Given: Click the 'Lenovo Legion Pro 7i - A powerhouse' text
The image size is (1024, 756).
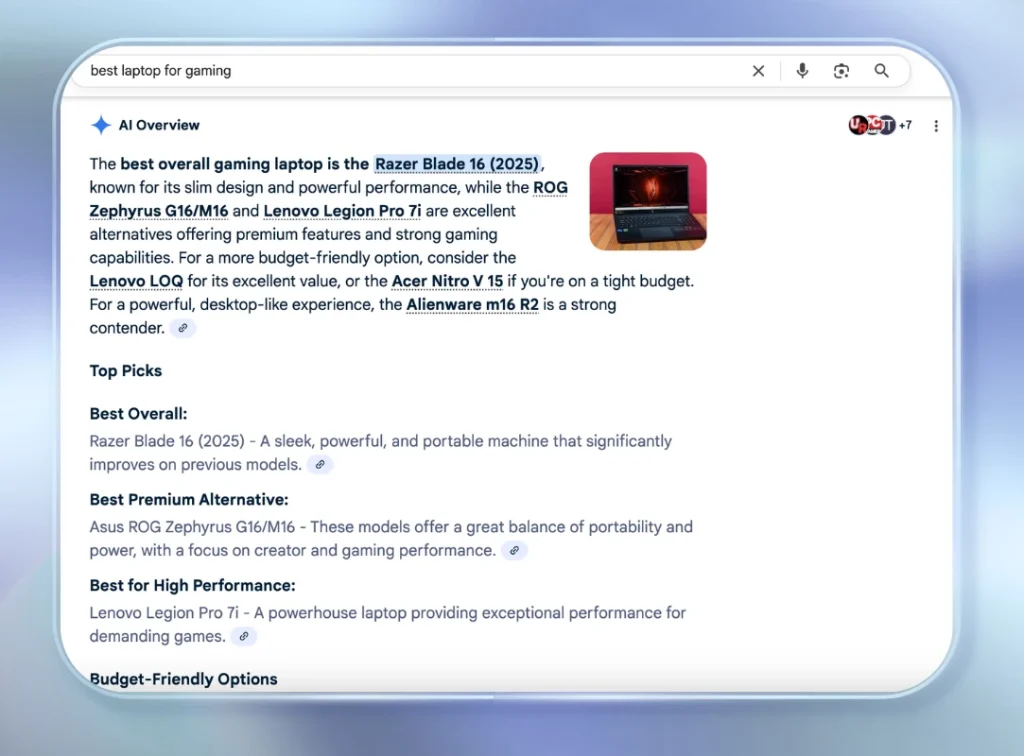Looking at the screenshot, I should coord(388,624).
